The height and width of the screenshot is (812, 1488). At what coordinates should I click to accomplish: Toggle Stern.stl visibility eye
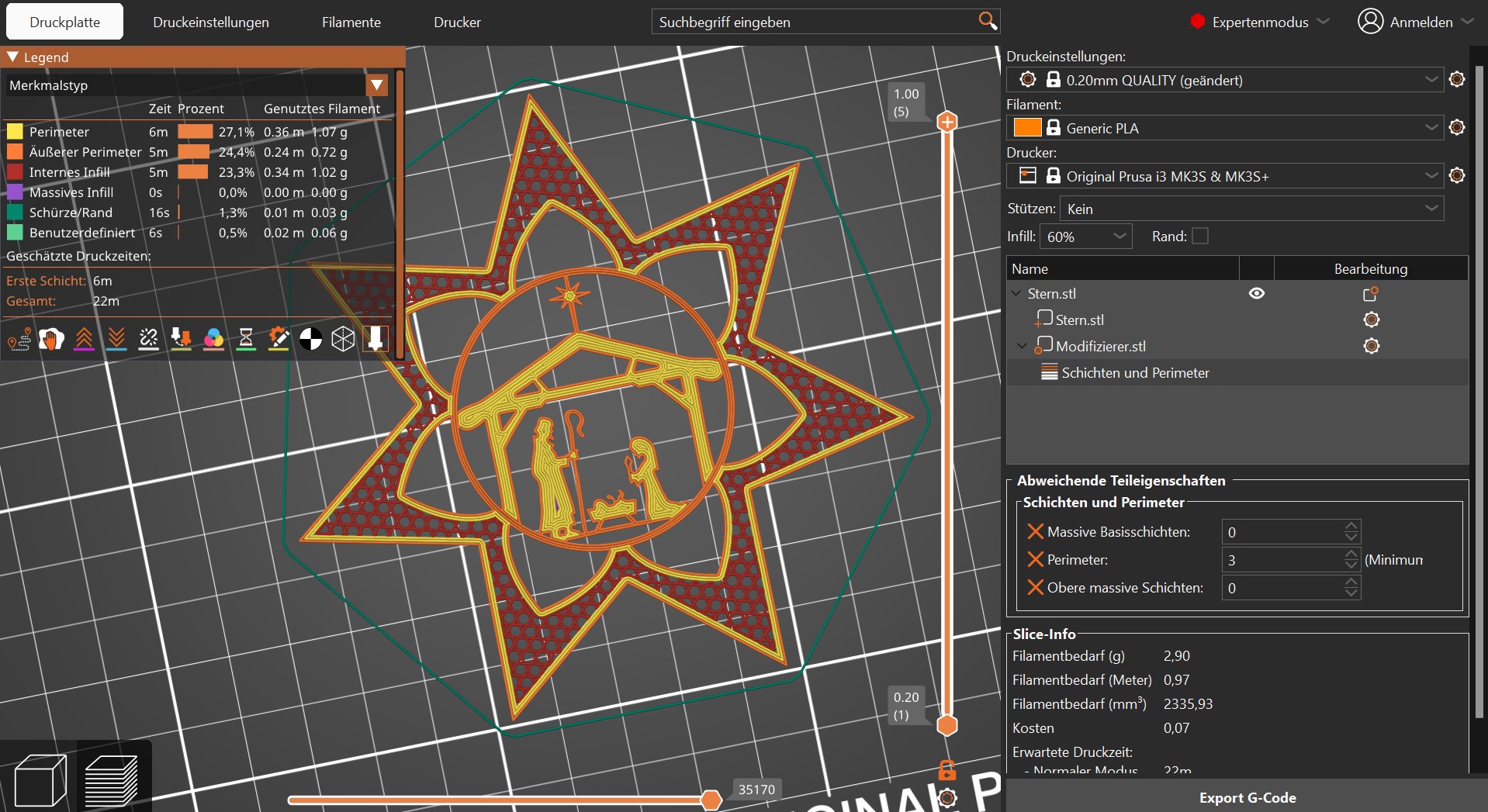click(1257, 293)
